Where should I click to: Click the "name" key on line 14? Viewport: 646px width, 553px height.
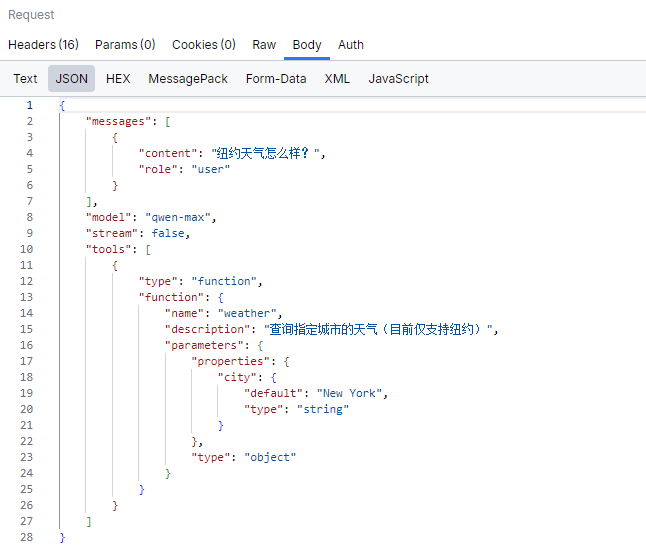pyautogui.click(x=185, y=313)
